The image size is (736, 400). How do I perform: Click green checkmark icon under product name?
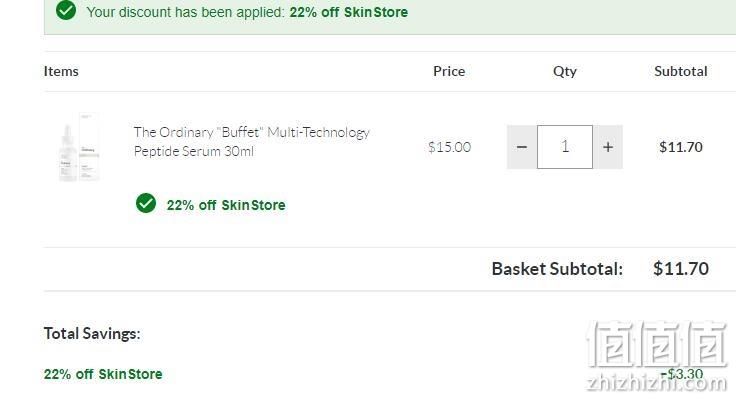(146, 203)
